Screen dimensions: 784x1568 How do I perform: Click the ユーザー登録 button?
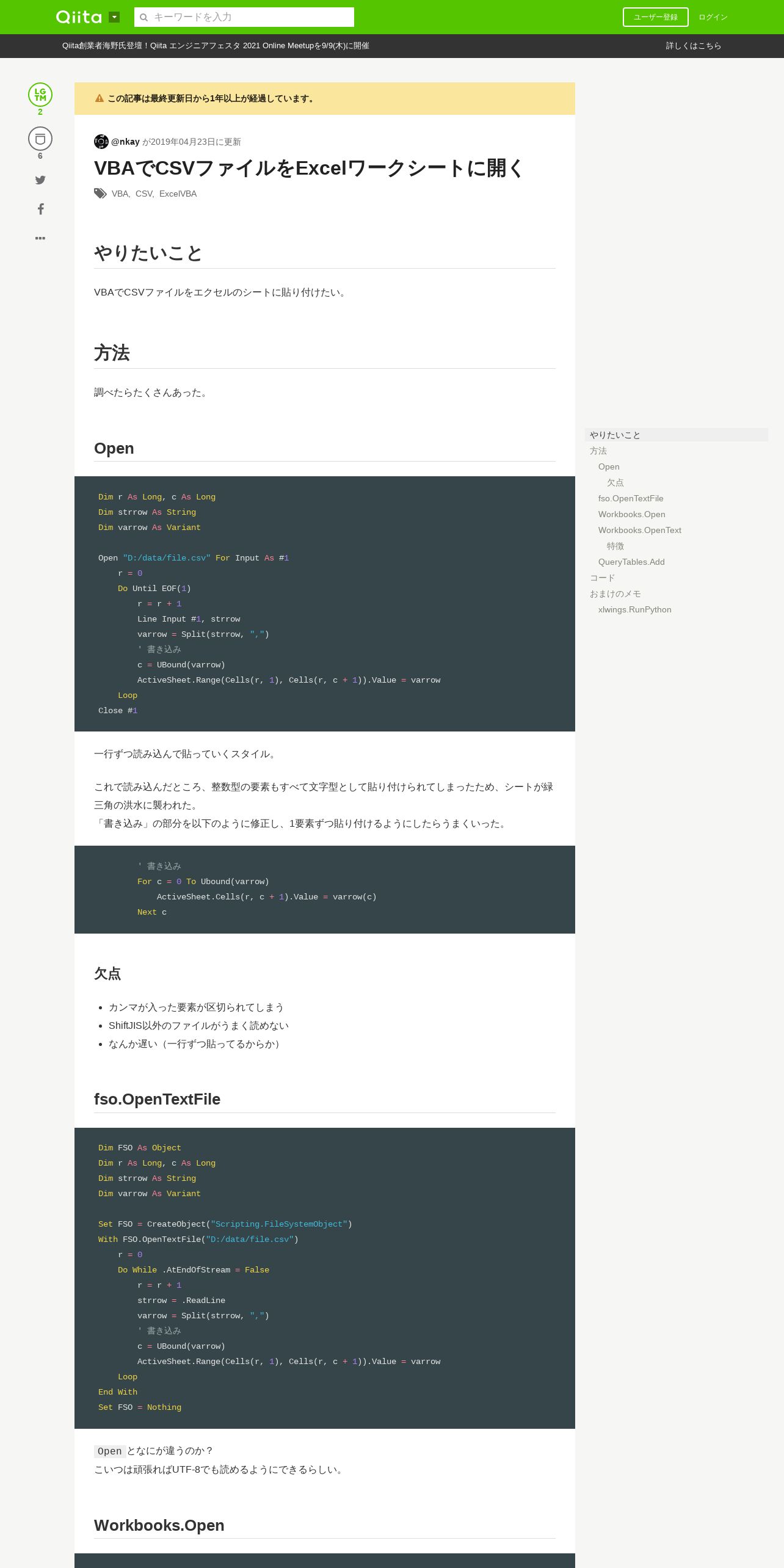[656, 17]
